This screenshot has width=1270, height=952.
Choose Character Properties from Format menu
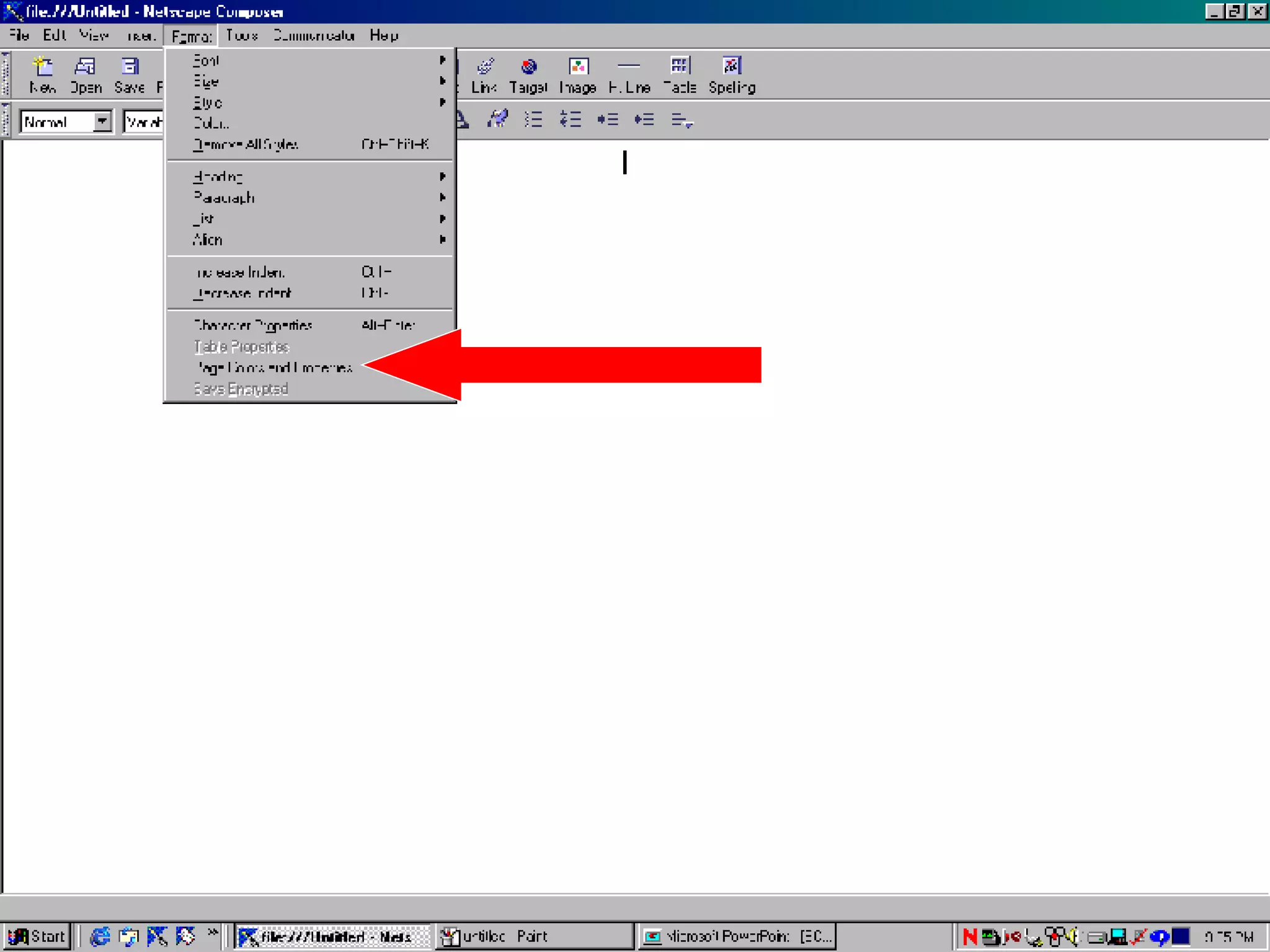253,325
